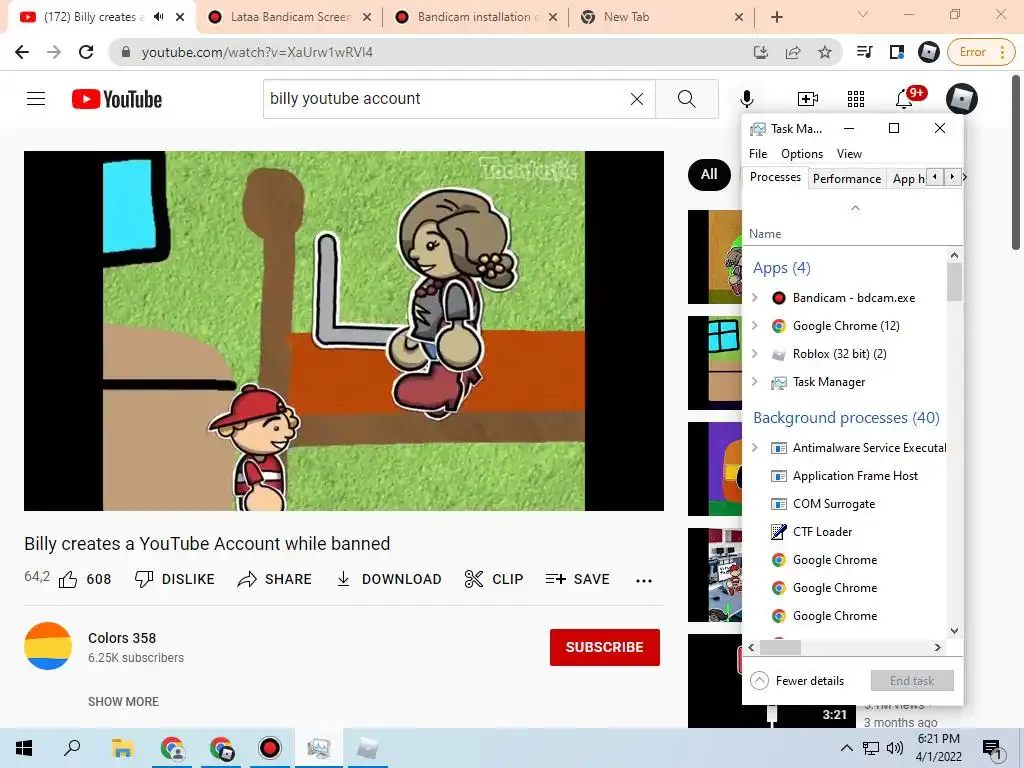Open YouTube notifications bell

(x=904, y=99)
